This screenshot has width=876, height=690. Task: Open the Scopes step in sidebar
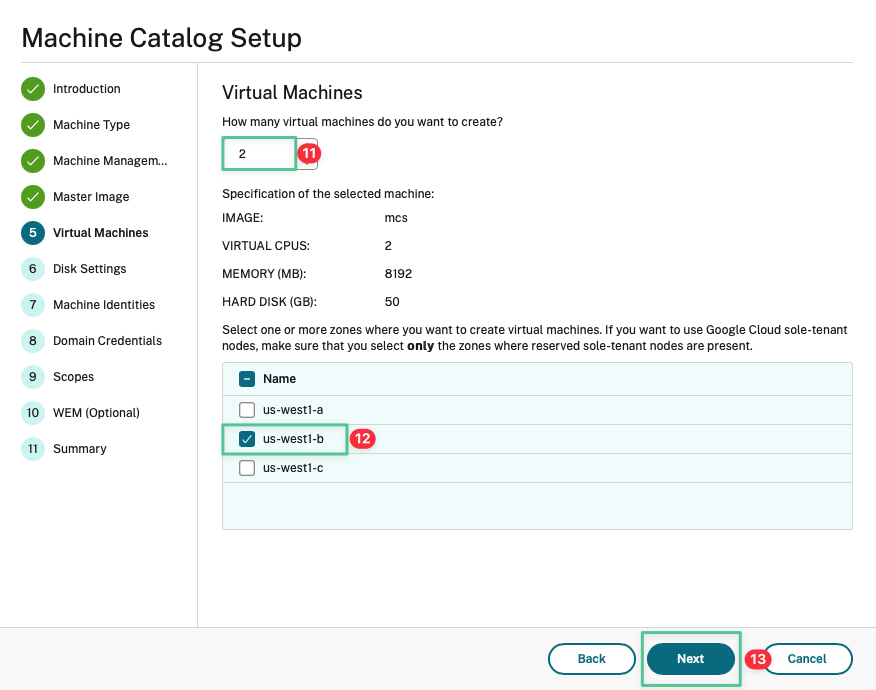pyautogui.click(x=73, y=377)
